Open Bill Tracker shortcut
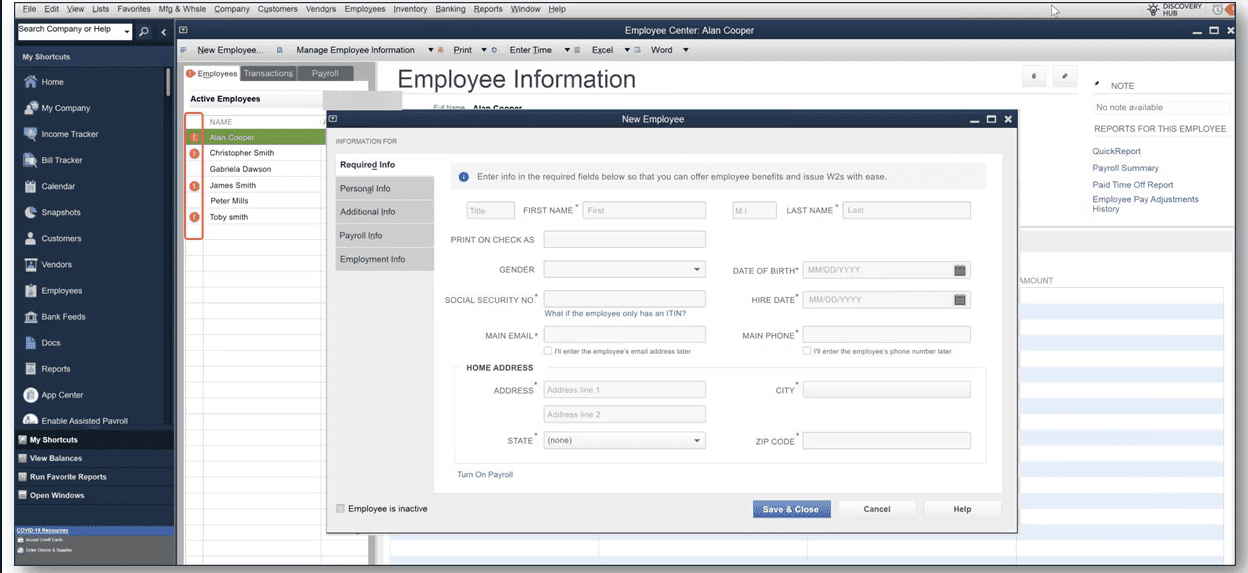This screenshot has height=573, width=1248. click(61, 160)
